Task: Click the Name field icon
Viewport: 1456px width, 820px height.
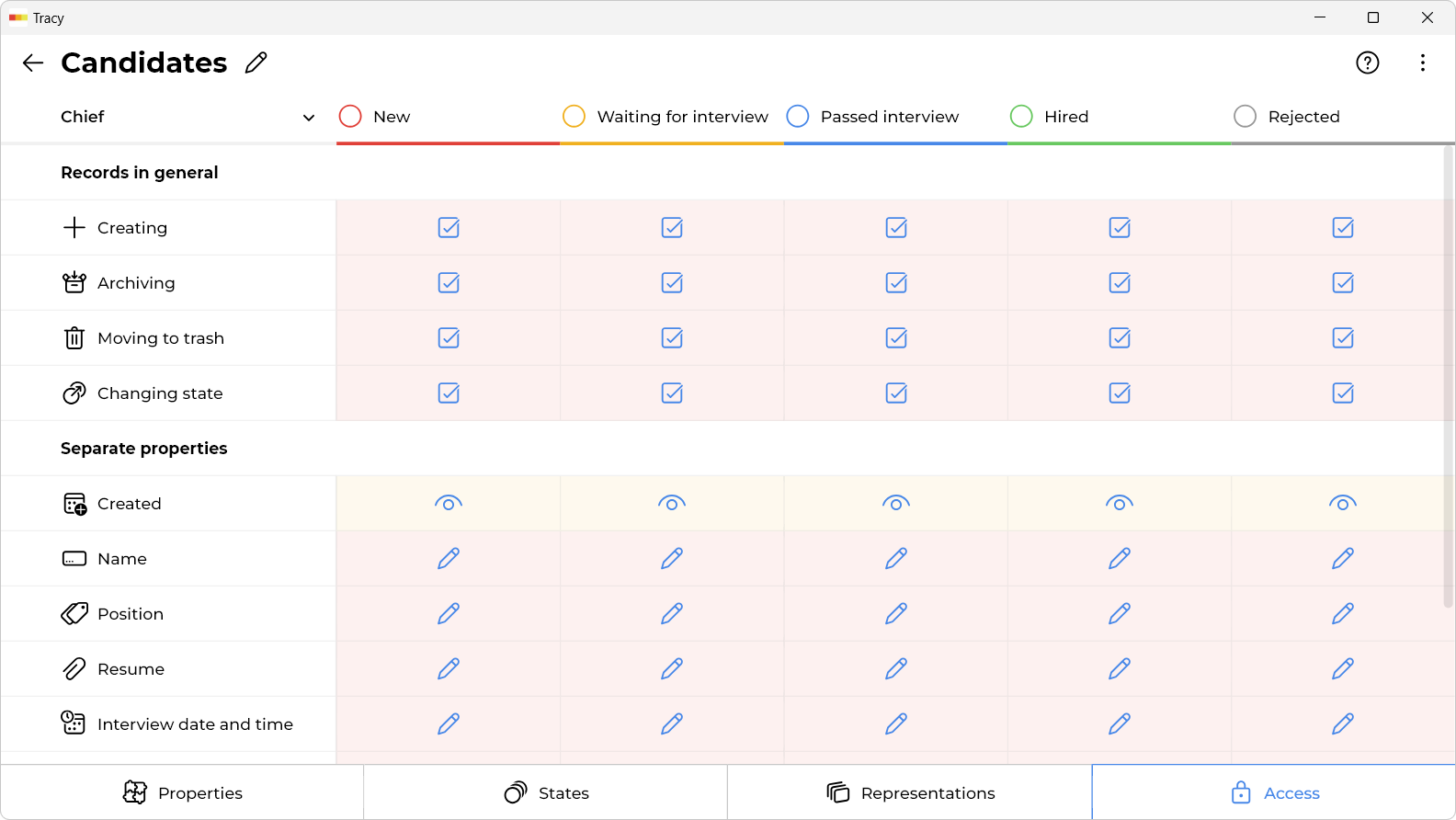Action: pyautogui.click(x=74, y=559)
